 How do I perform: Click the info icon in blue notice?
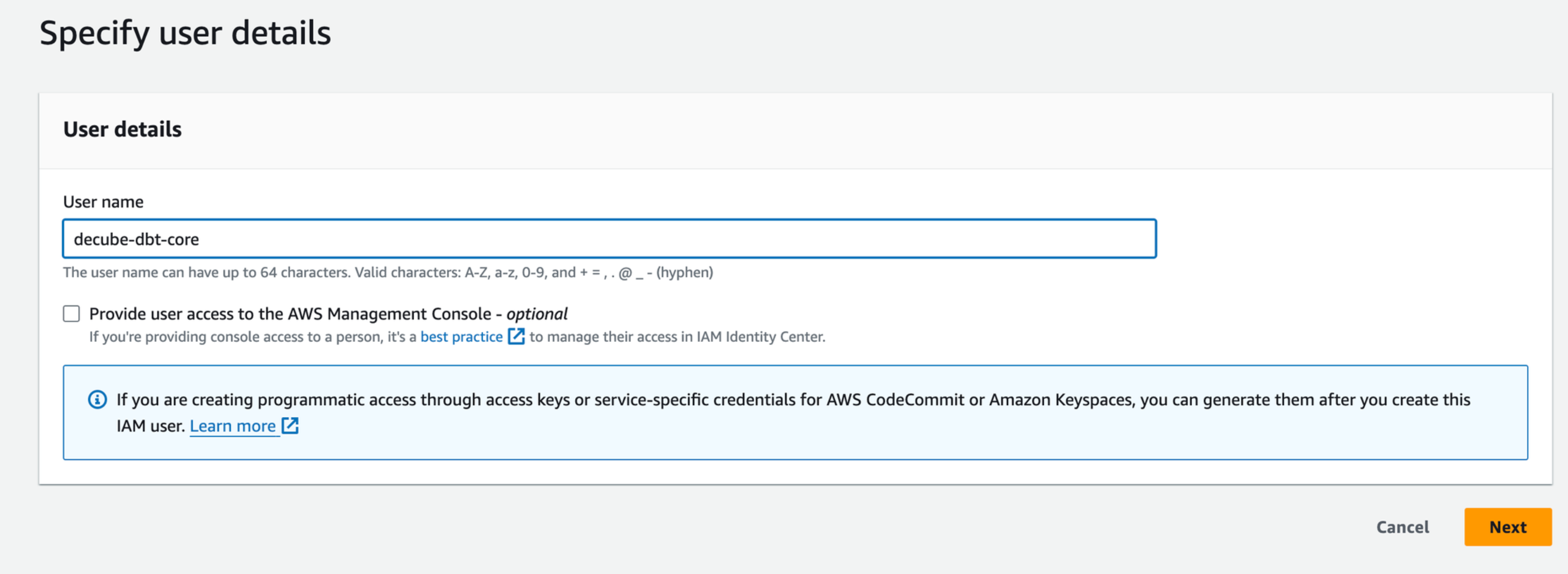tap(98, 400)
